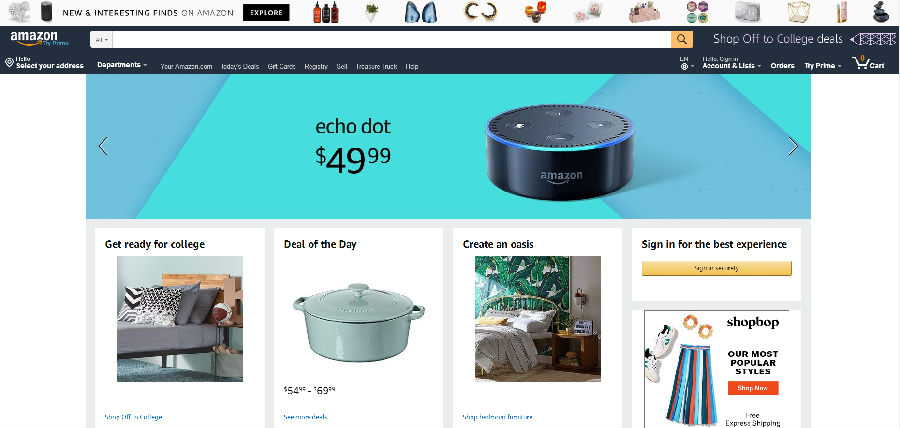Viewport: 900px width, 428px height.
Task: Click the orange search magnifier button
Action: tap(681, 39)
